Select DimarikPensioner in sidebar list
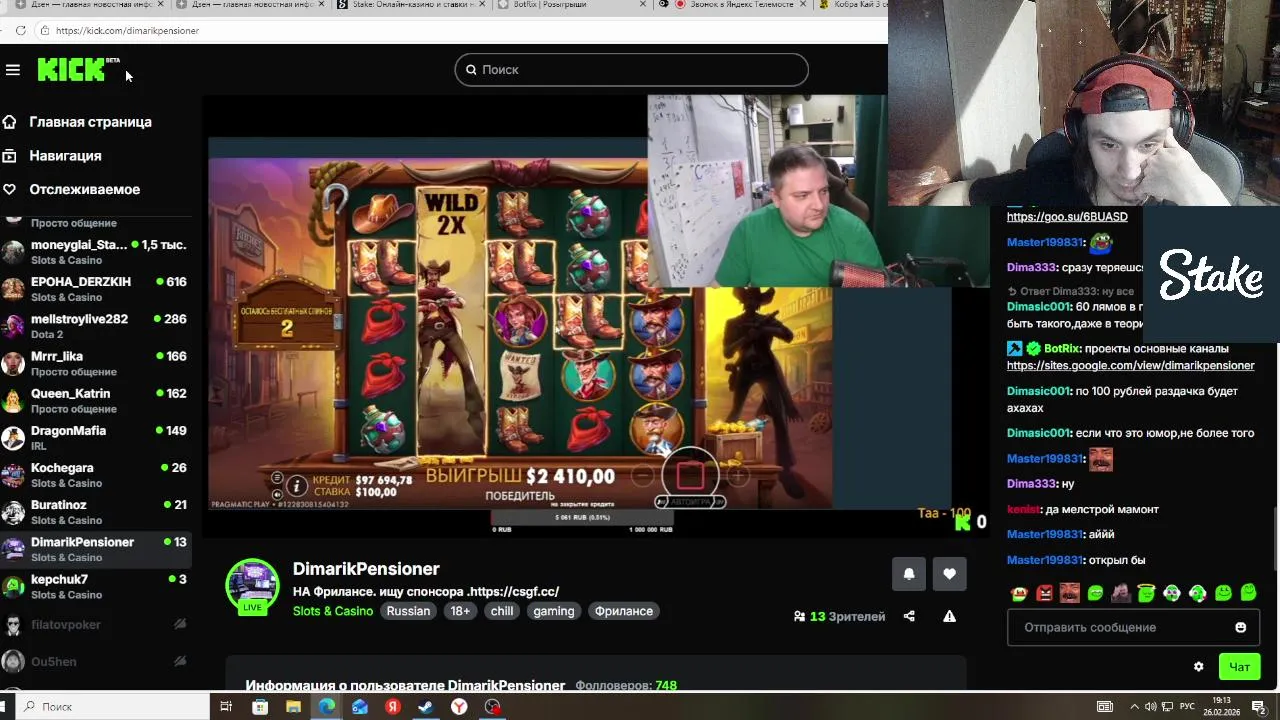This screenshot has height=720, width=1280. click(x=95, y=549)
